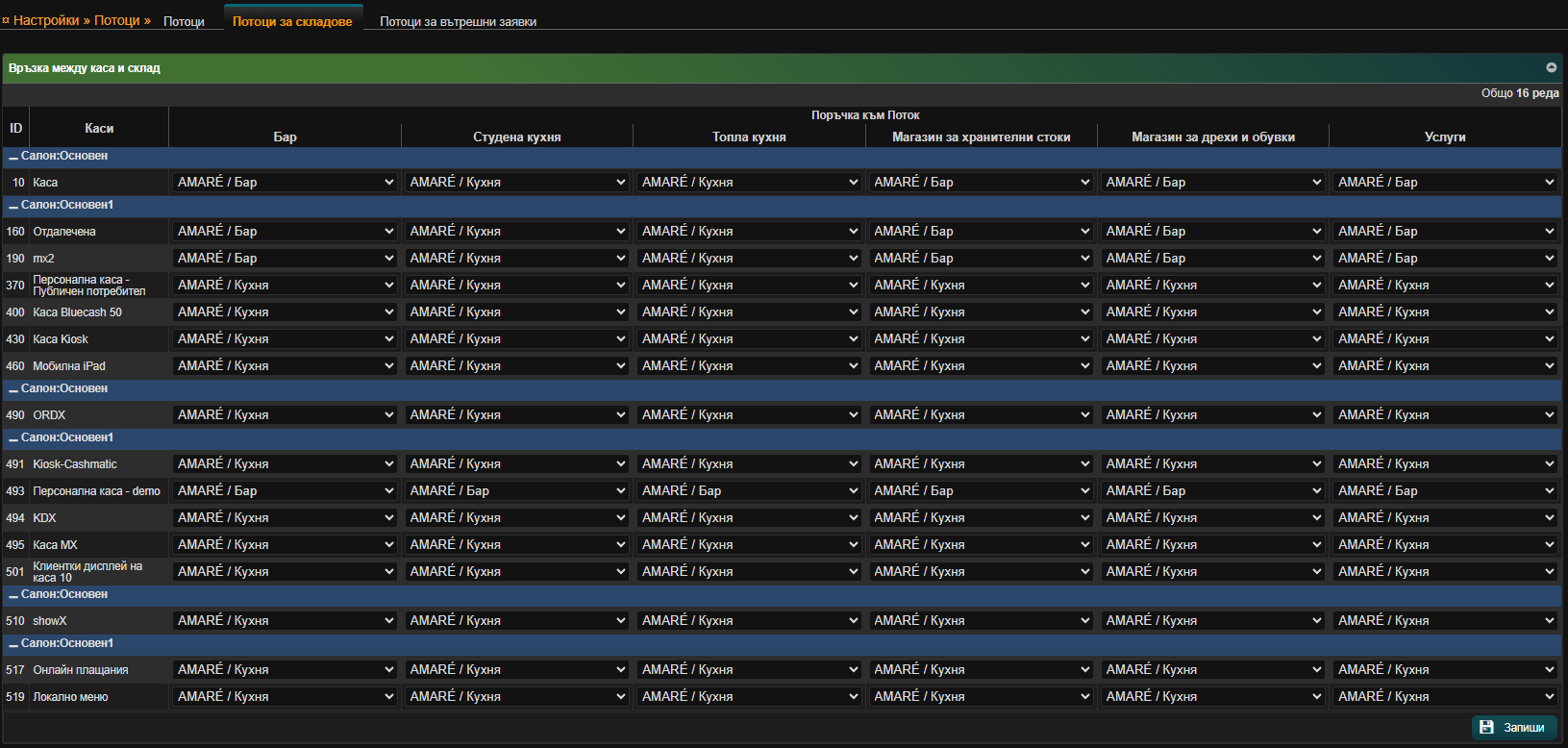1568x748 pixels.
Task: Open Магазин за дрехи dropdown for Мобилна iPad
Action: click(1213, 365)
